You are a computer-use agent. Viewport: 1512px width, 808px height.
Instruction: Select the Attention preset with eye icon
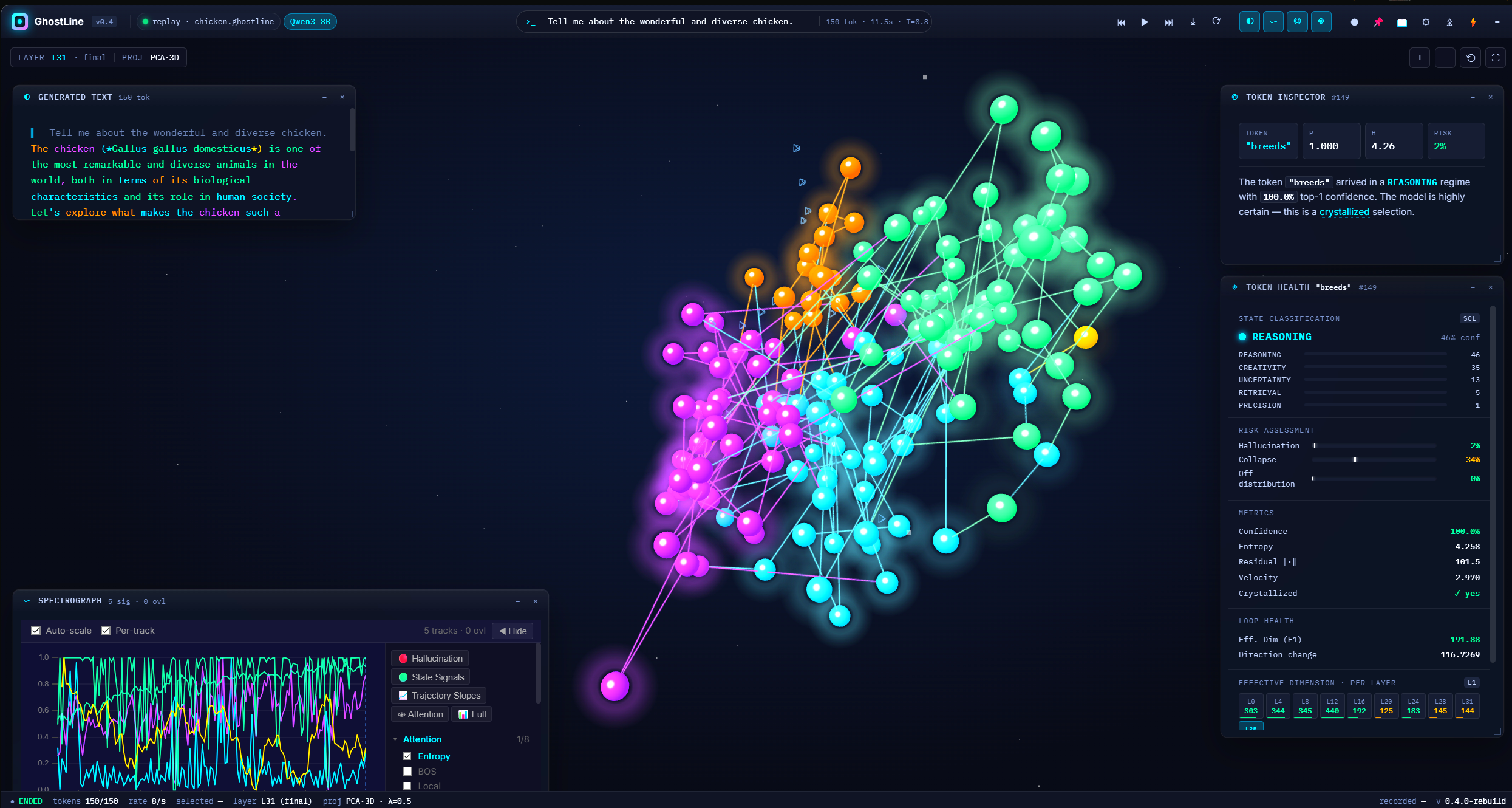(420, 714)
